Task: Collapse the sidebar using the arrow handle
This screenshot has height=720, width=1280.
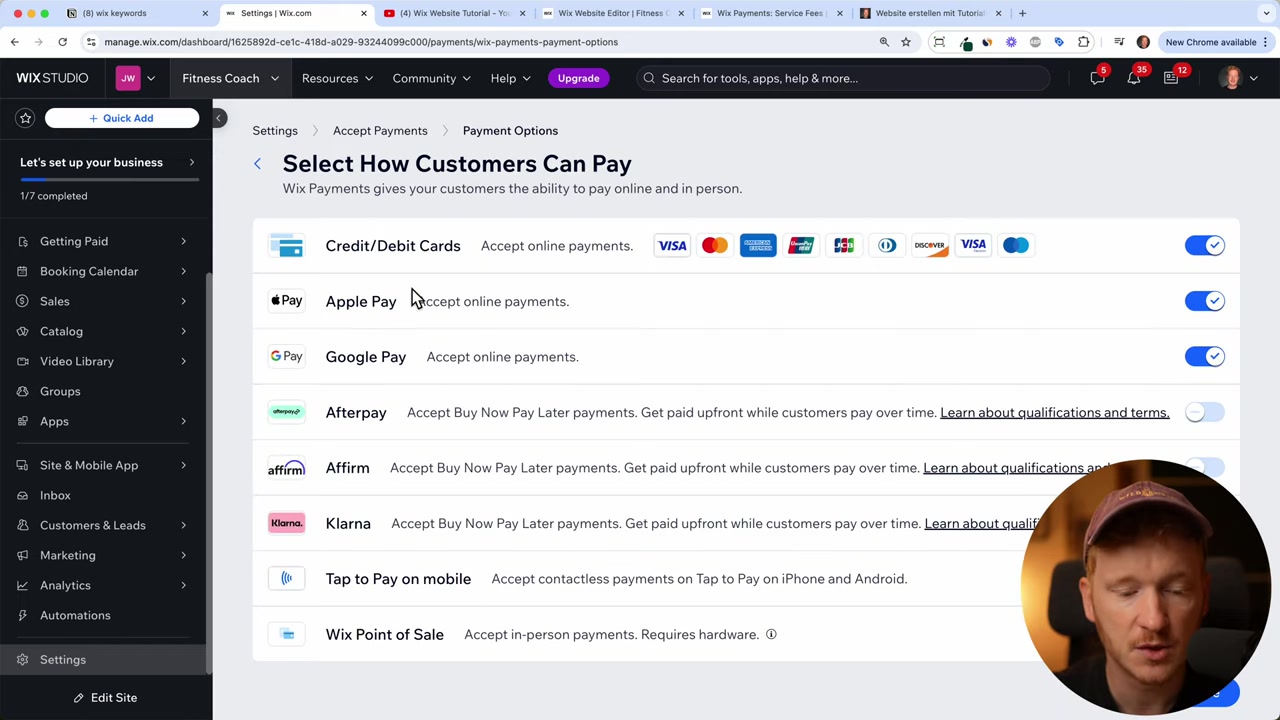Action: (x=219, y=118)
